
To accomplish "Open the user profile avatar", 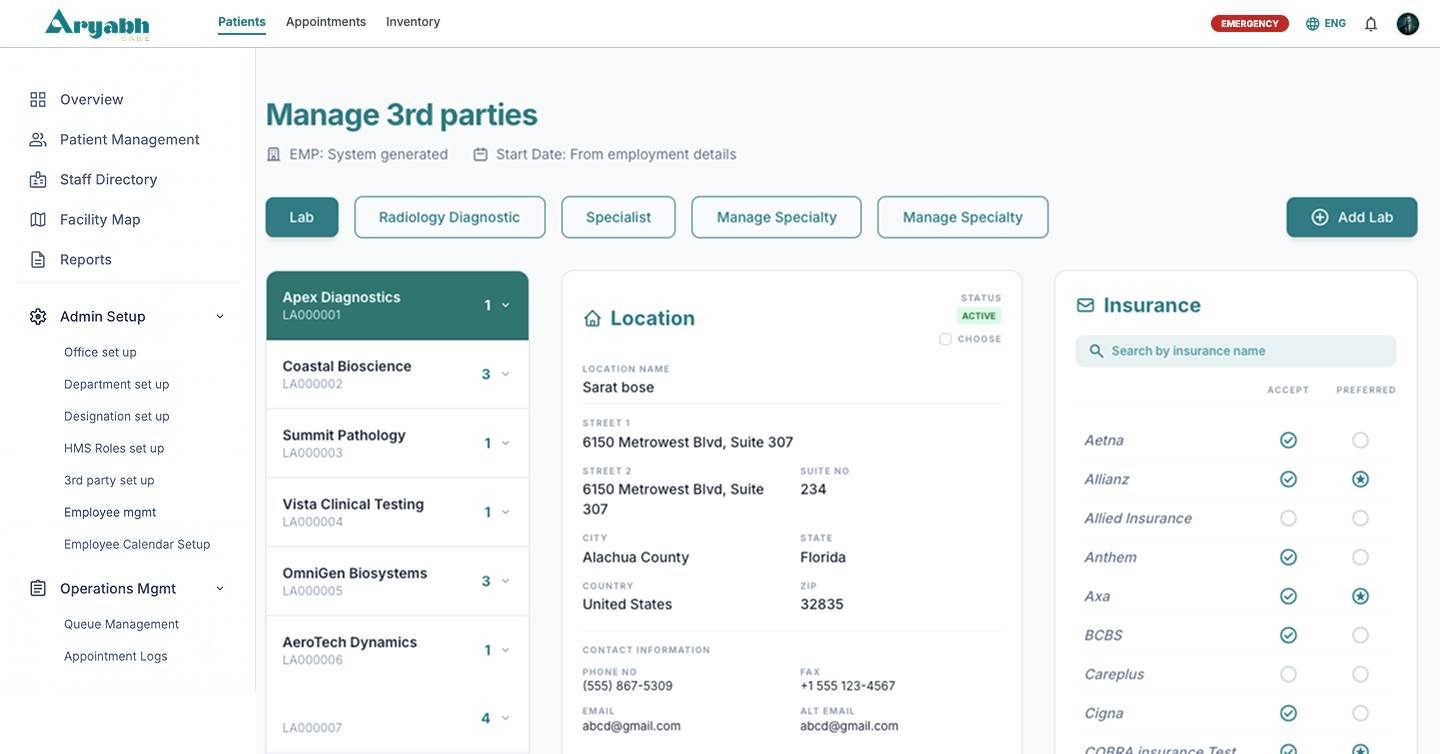I will point(1408,24).
